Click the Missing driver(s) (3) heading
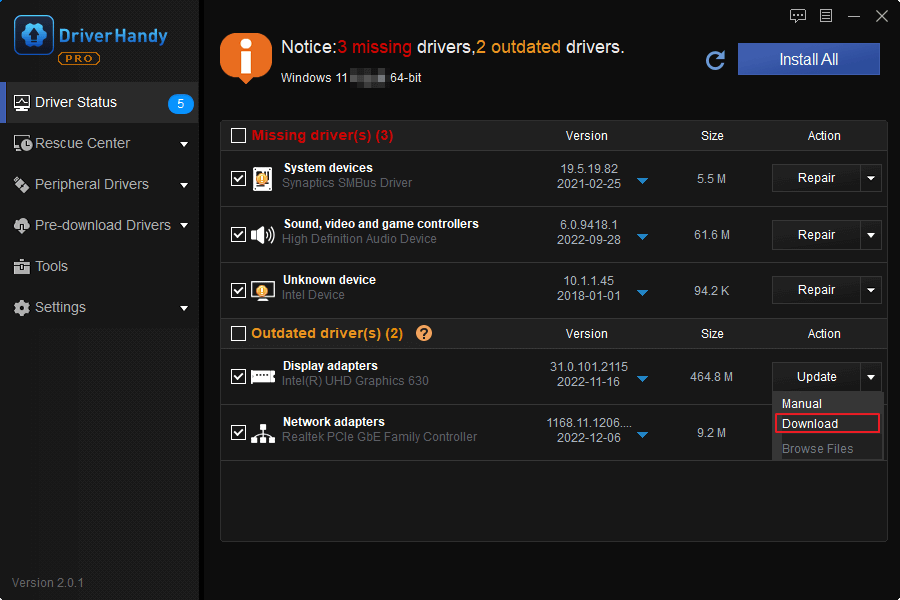Image resolution: width=900 pixels, height=600 pixels. tap(323, 136)
